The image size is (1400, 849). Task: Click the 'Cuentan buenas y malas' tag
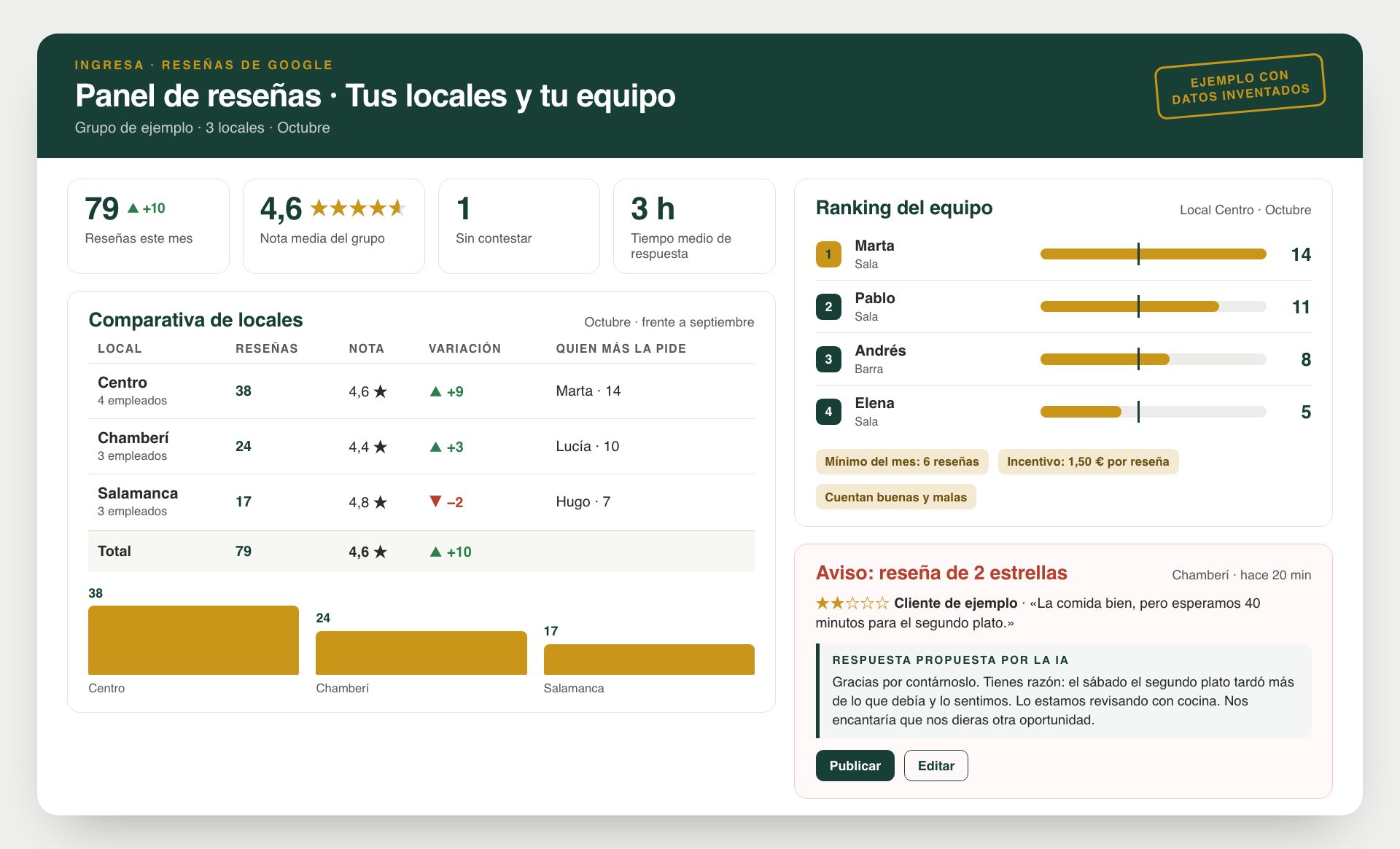[895, 497]
